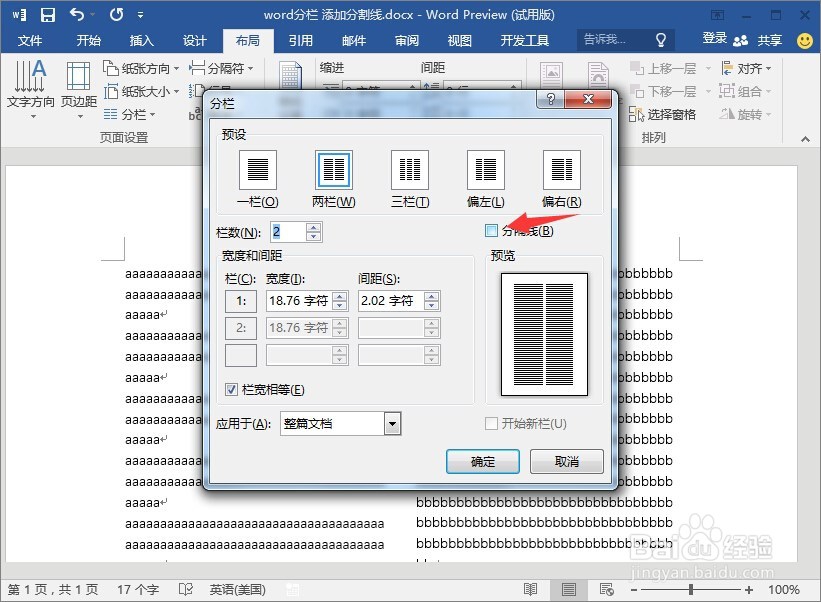The width and height of the screenshot is (821, 602).
Task: Click the 英语(美国) language indicator
Action: click(x=238, y=590)
